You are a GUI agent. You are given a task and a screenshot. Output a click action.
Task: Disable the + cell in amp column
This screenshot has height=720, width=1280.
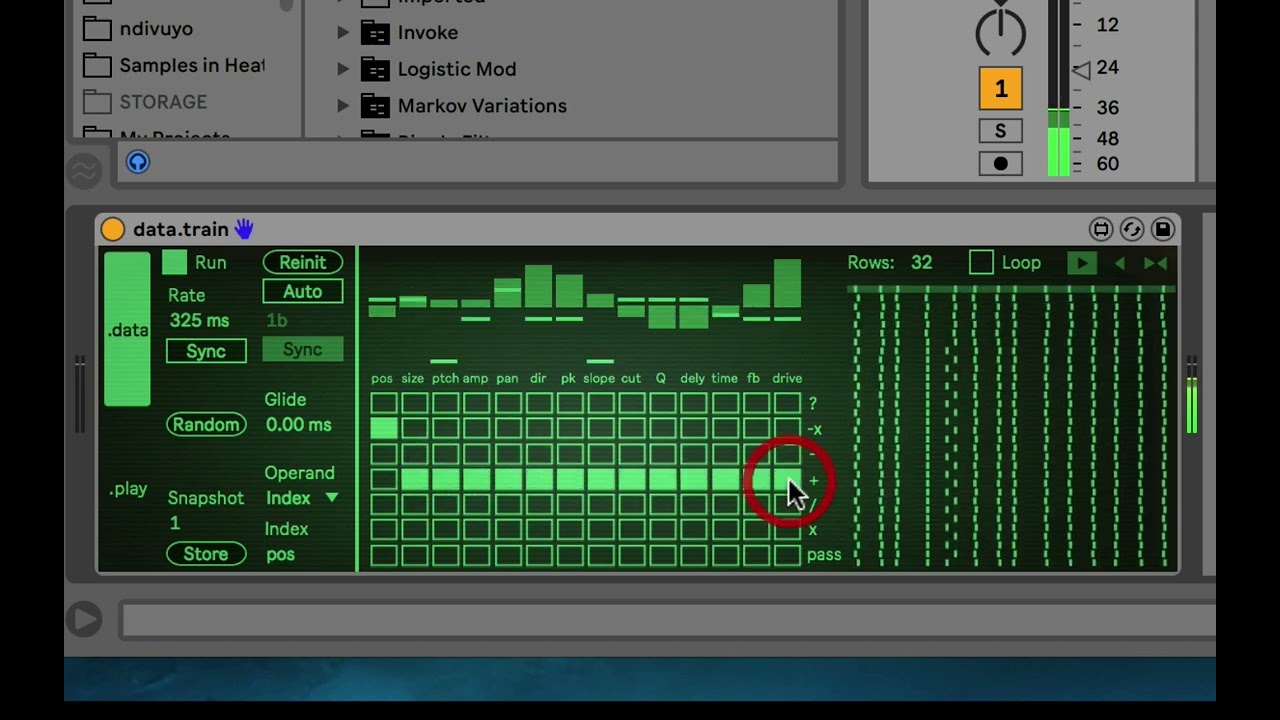pos(477,480)
